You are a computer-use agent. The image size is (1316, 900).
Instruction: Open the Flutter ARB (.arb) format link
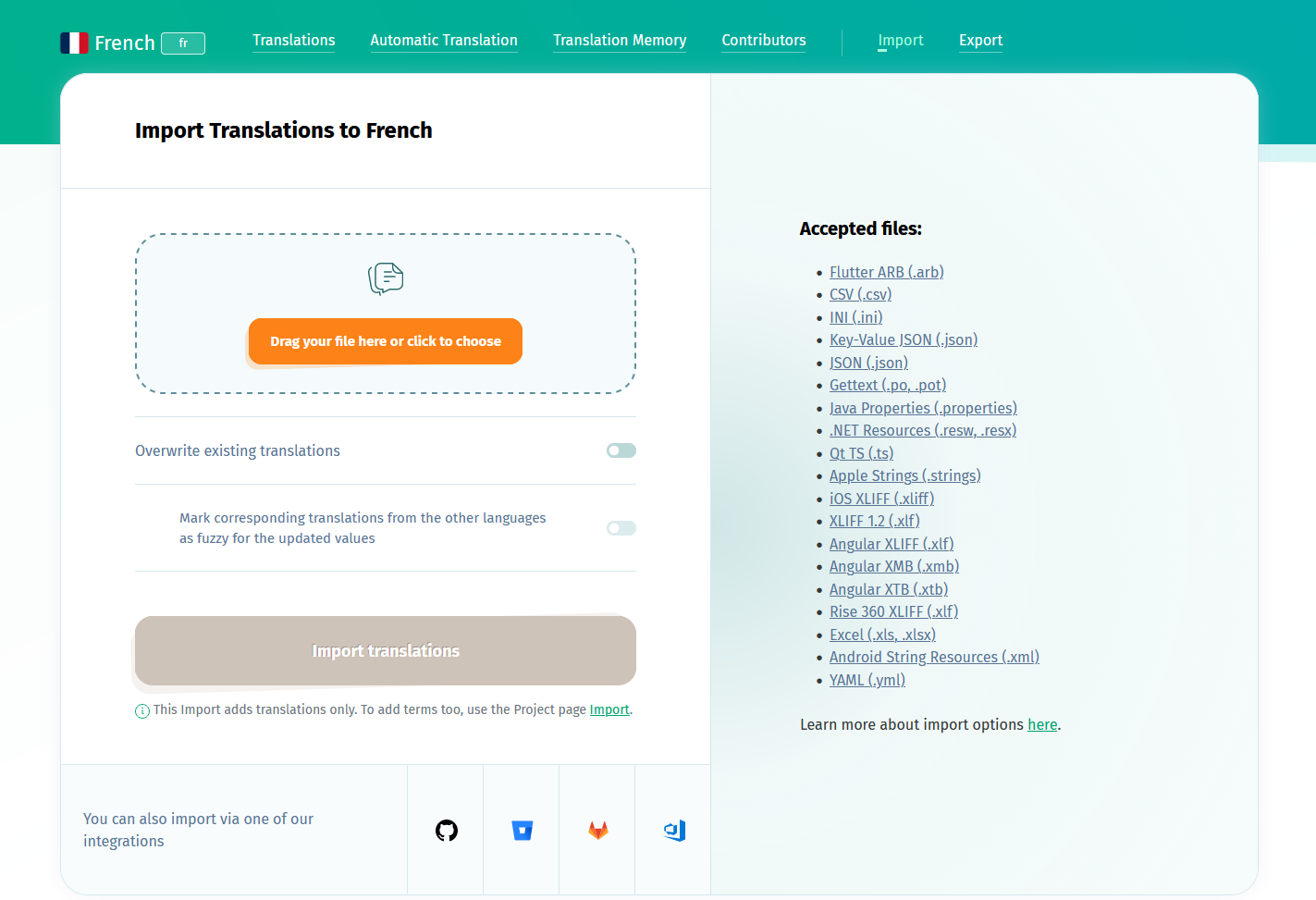pos(886,272)
